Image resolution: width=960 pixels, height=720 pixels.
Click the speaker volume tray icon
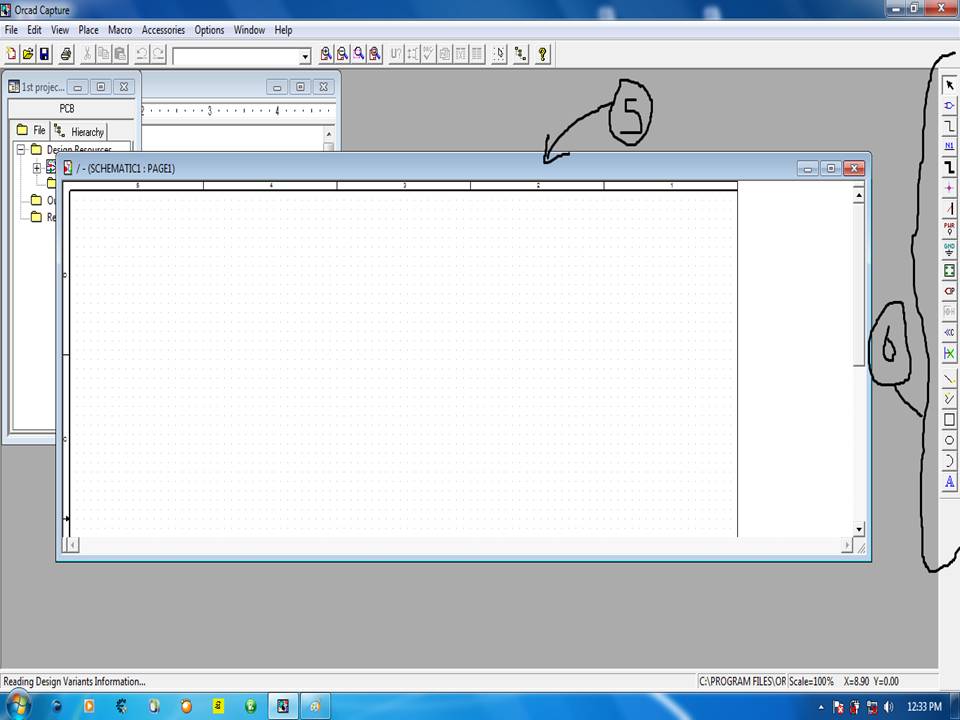pyautogui.click(x=889, y=707)
